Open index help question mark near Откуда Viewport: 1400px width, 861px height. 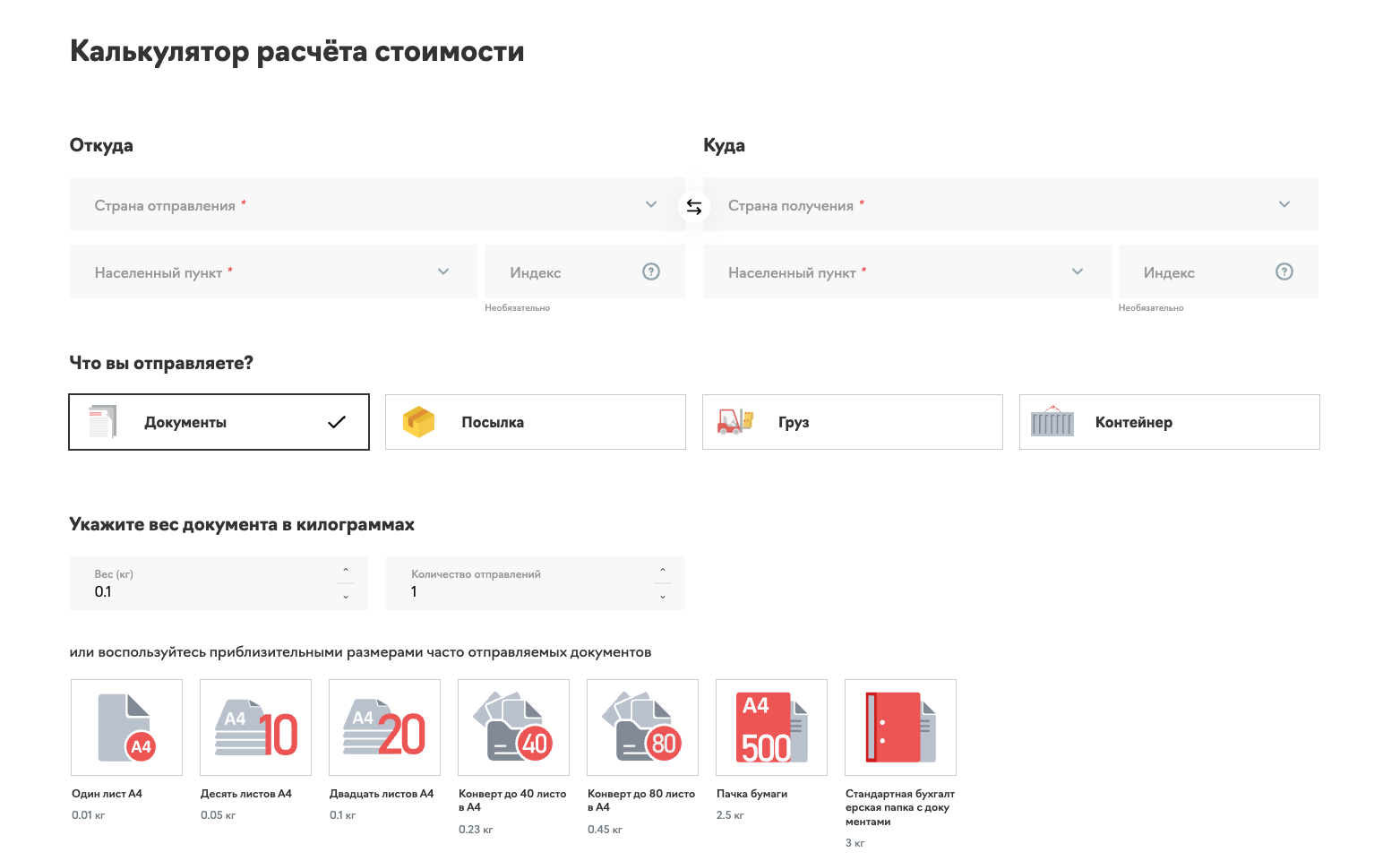click(651, 271)
